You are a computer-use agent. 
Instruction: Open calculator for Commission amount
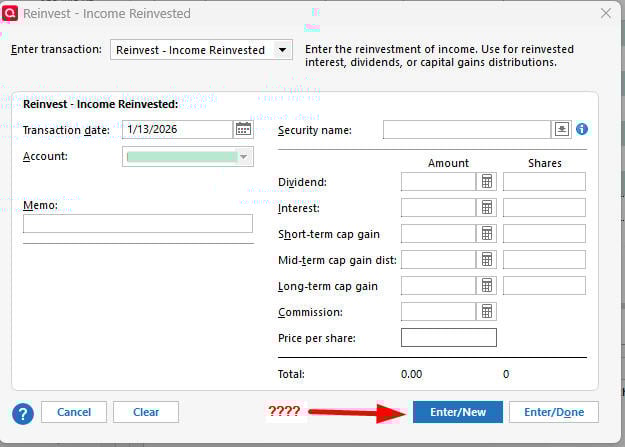486,311
